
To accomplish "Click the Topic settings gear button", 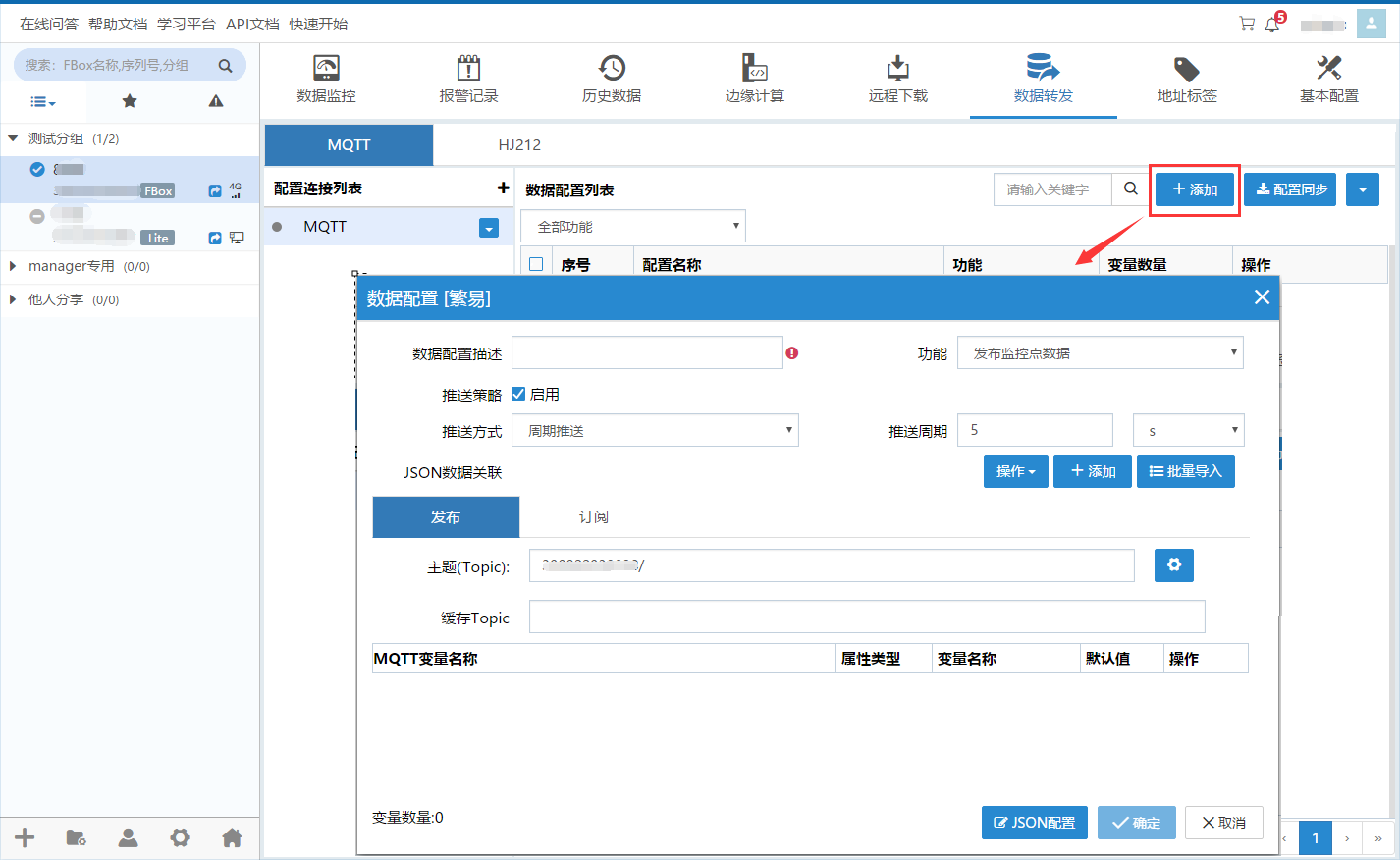I will (1173, 565).
